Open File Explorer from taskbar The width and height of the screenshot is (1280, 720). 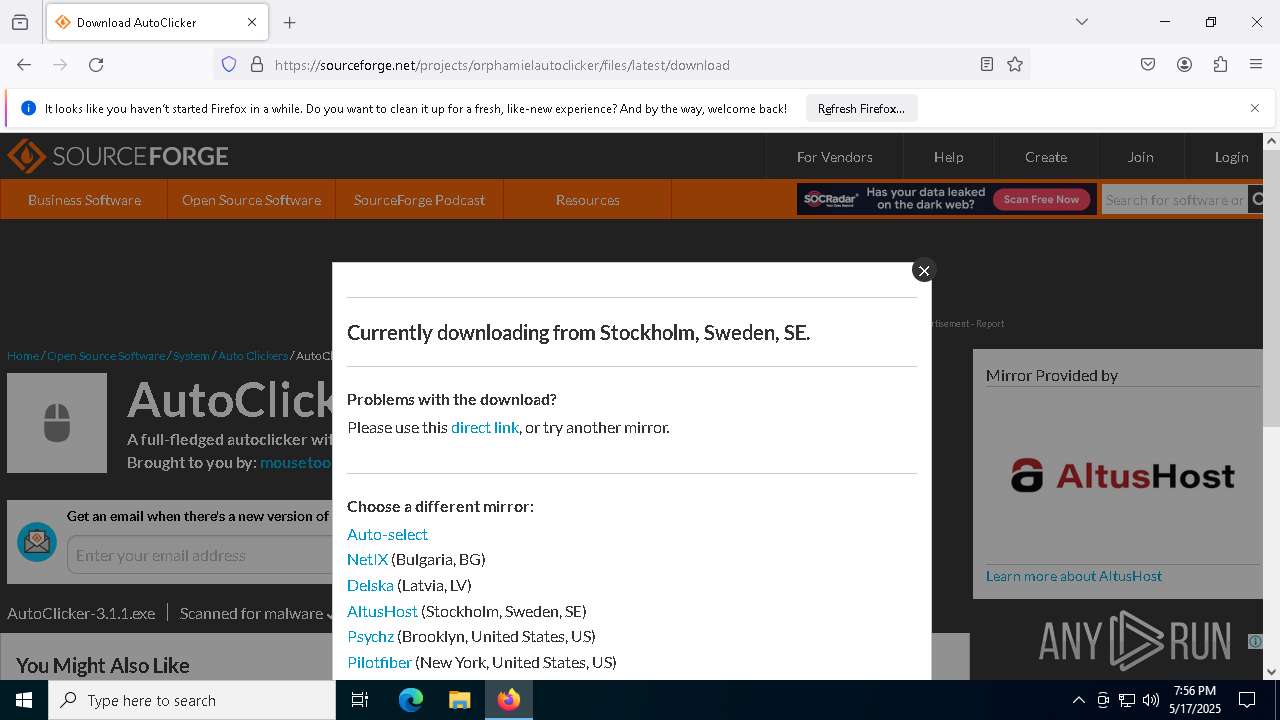coord(459,700)
